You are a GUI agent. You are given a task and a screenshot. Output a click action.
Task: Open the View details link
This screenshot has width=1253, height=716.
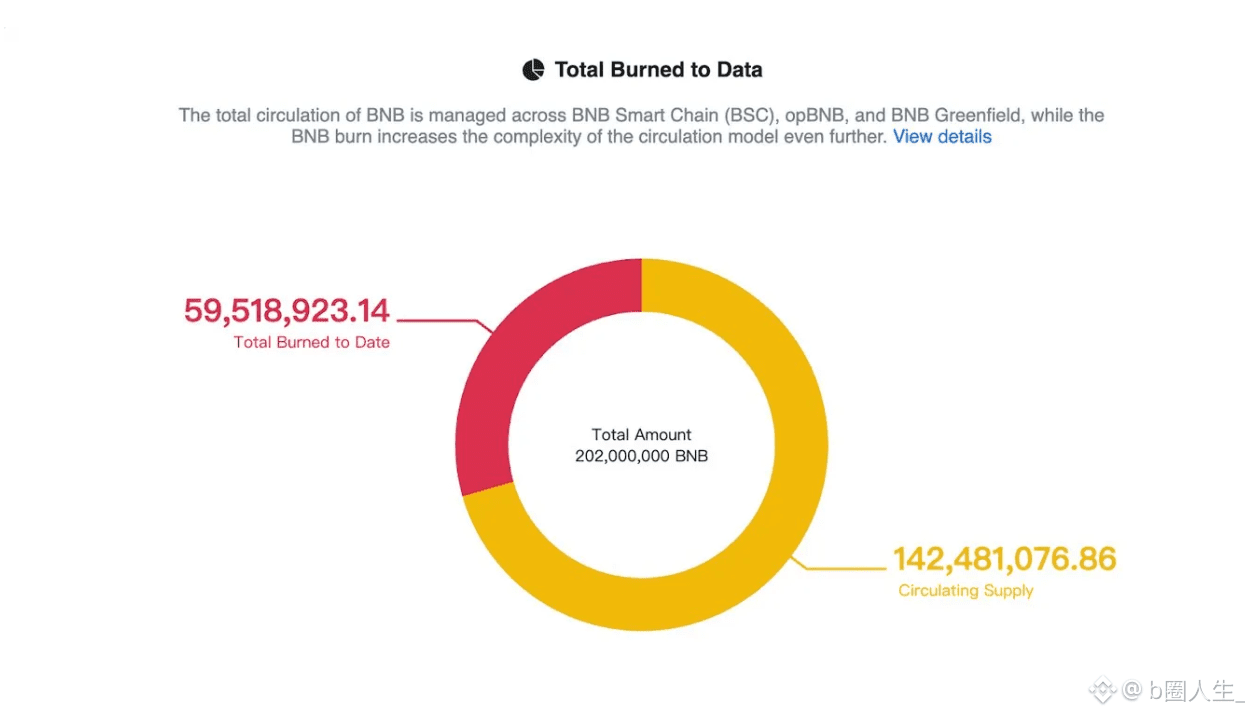coord(942,137)
